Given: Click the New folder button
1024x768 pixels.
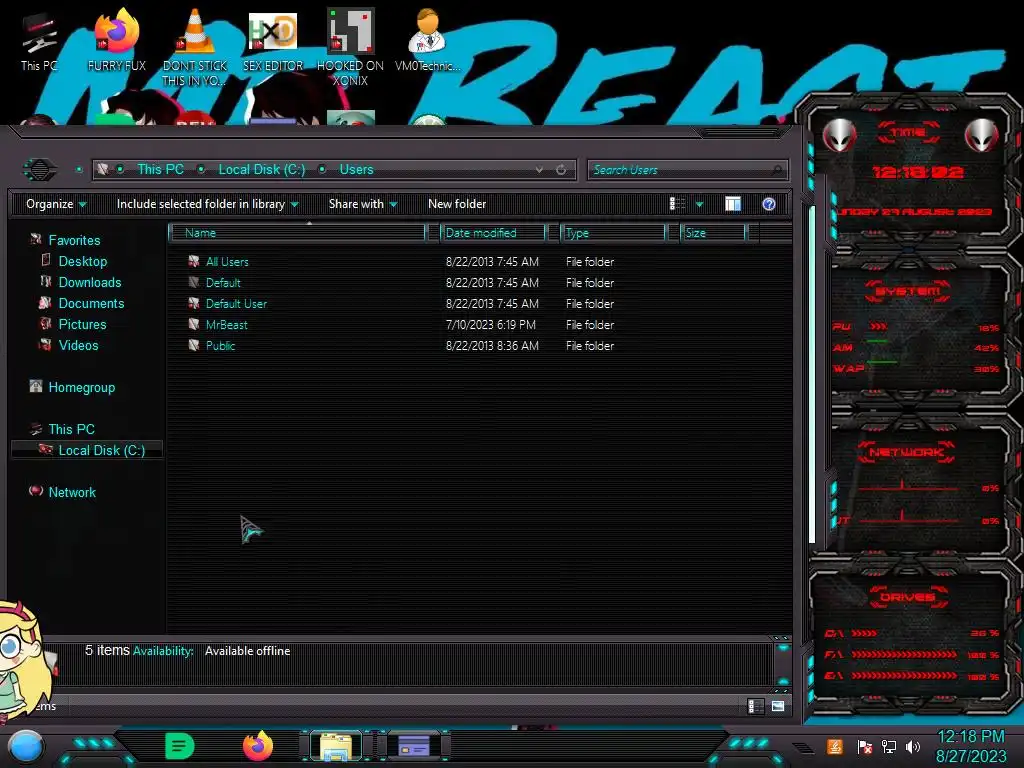Looking at the screenshot, I should tap(457, 204).
